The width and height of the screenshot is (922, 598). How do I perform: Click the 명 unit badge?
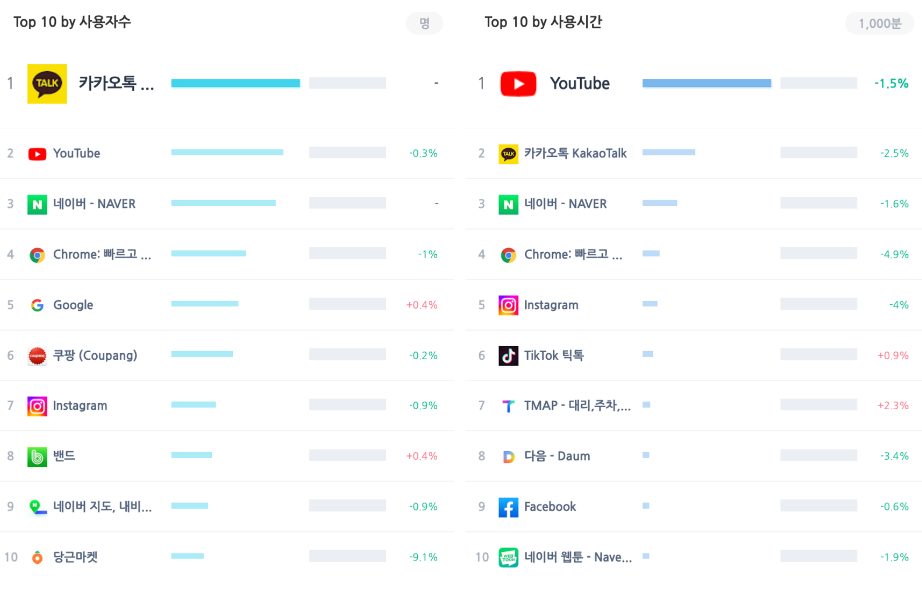point(424,24)
